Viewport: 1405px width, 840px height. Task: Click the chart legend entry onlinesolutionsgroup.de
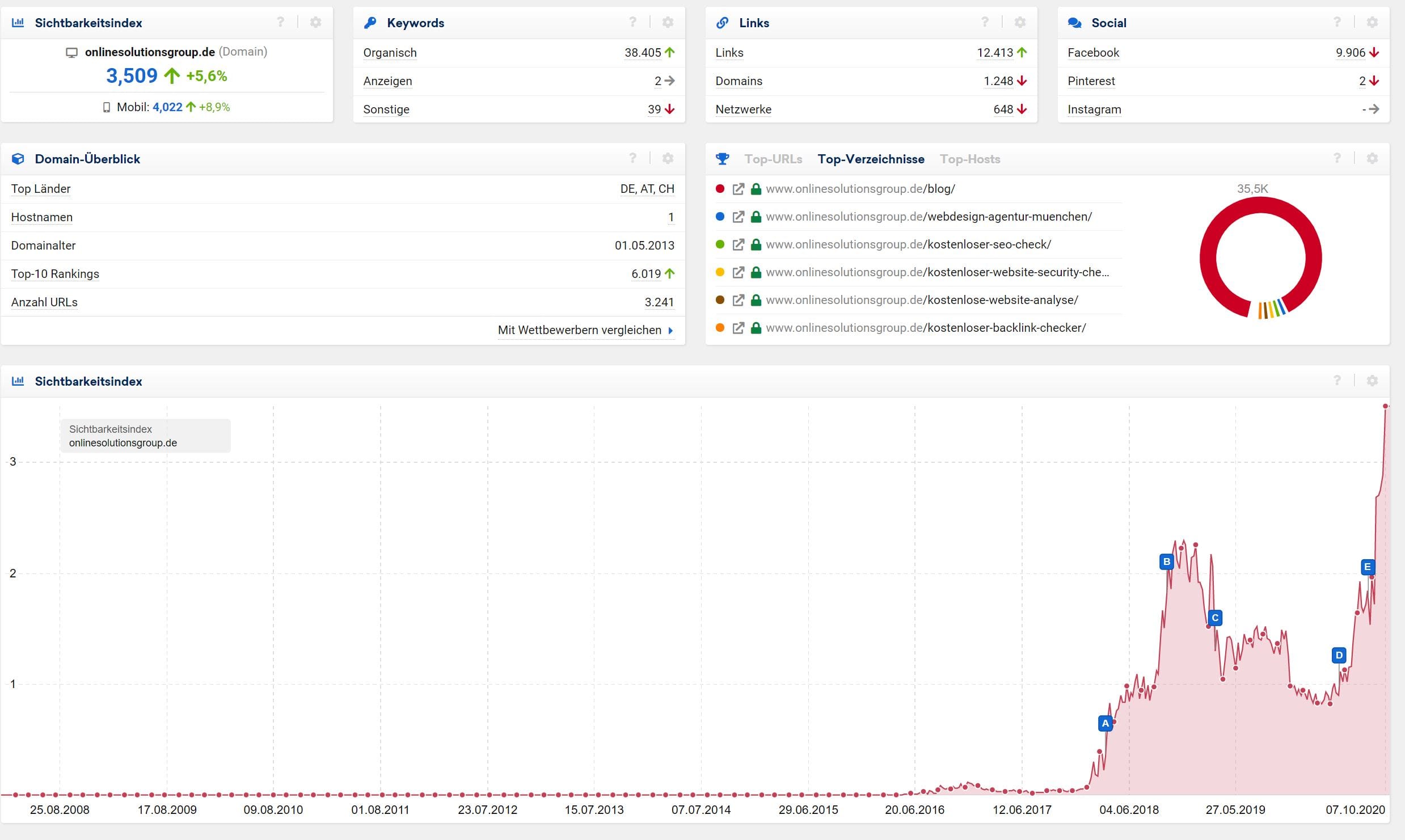click(123, 443)
